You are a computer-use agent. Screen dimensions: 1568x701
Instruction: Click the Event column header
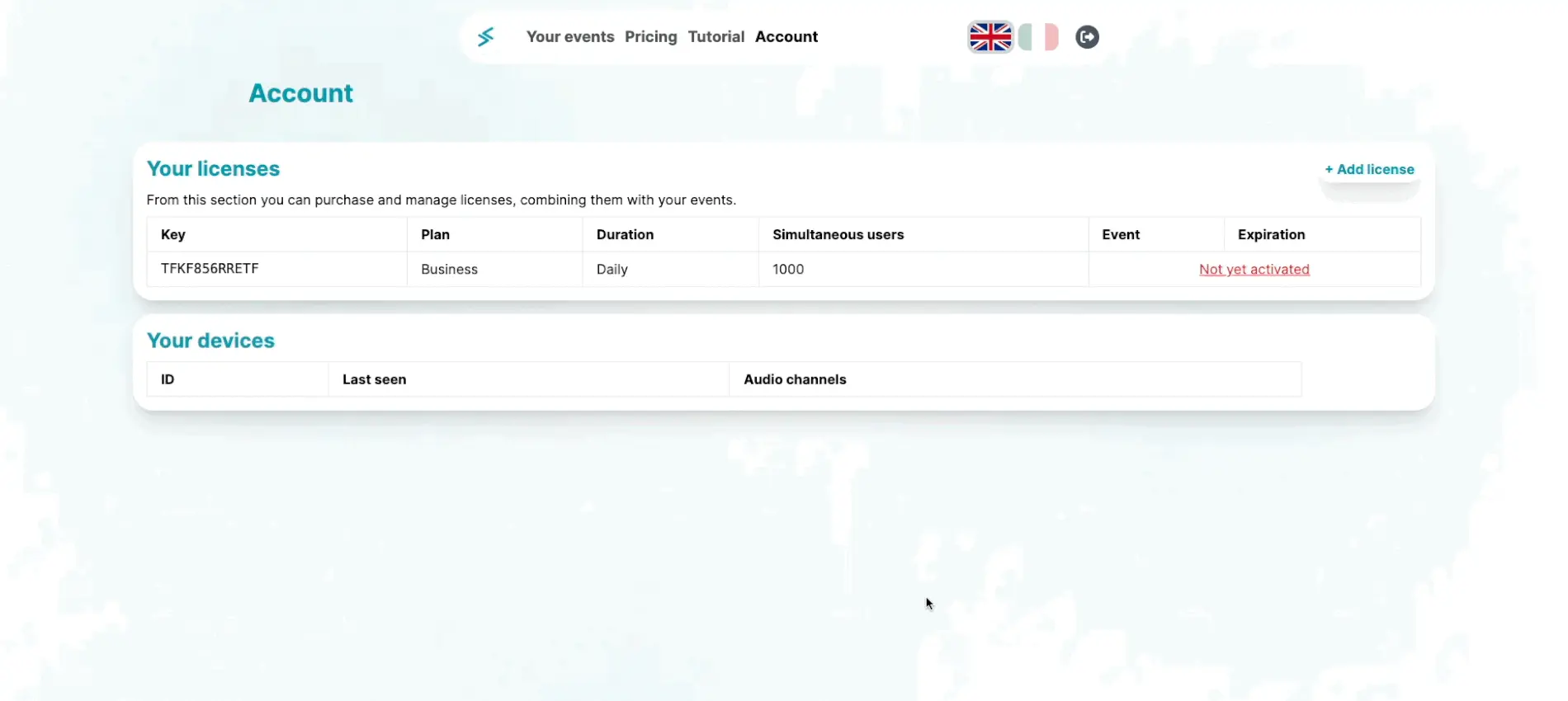point(1120,235)
